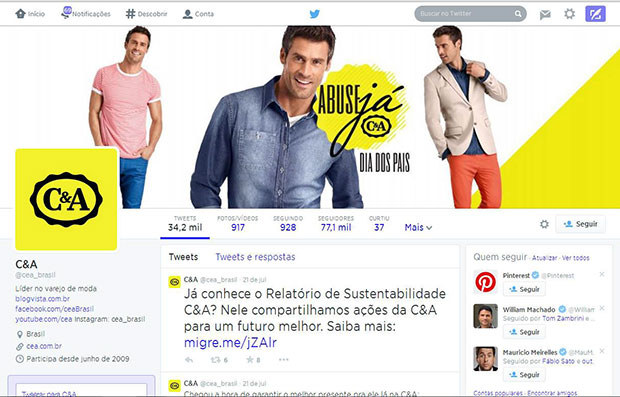Open Seguindo count tab
This screenshot has width=620, height=397.
[288, 224]
